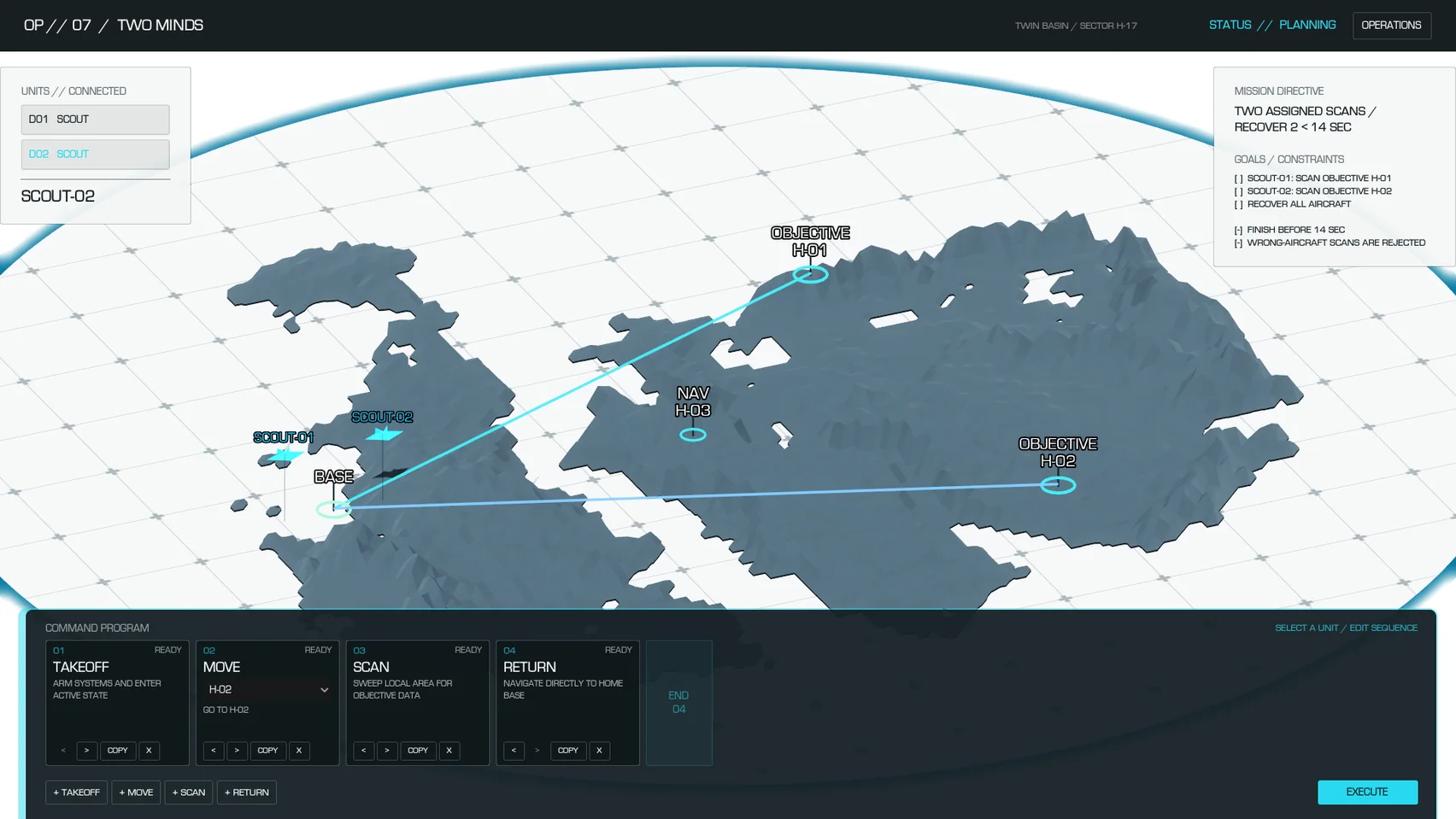The width and height of the screenshot is (1456, 819).
Task: Move SCAN command left with < arrow
Action: pyautogui.click(x=363, y=751)
